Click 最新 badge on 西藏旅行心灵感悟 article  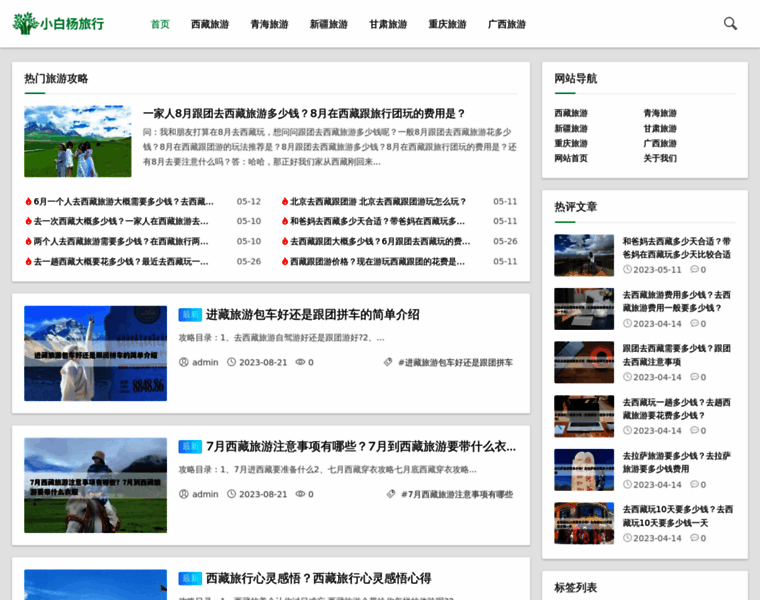(x=190, y=578)
